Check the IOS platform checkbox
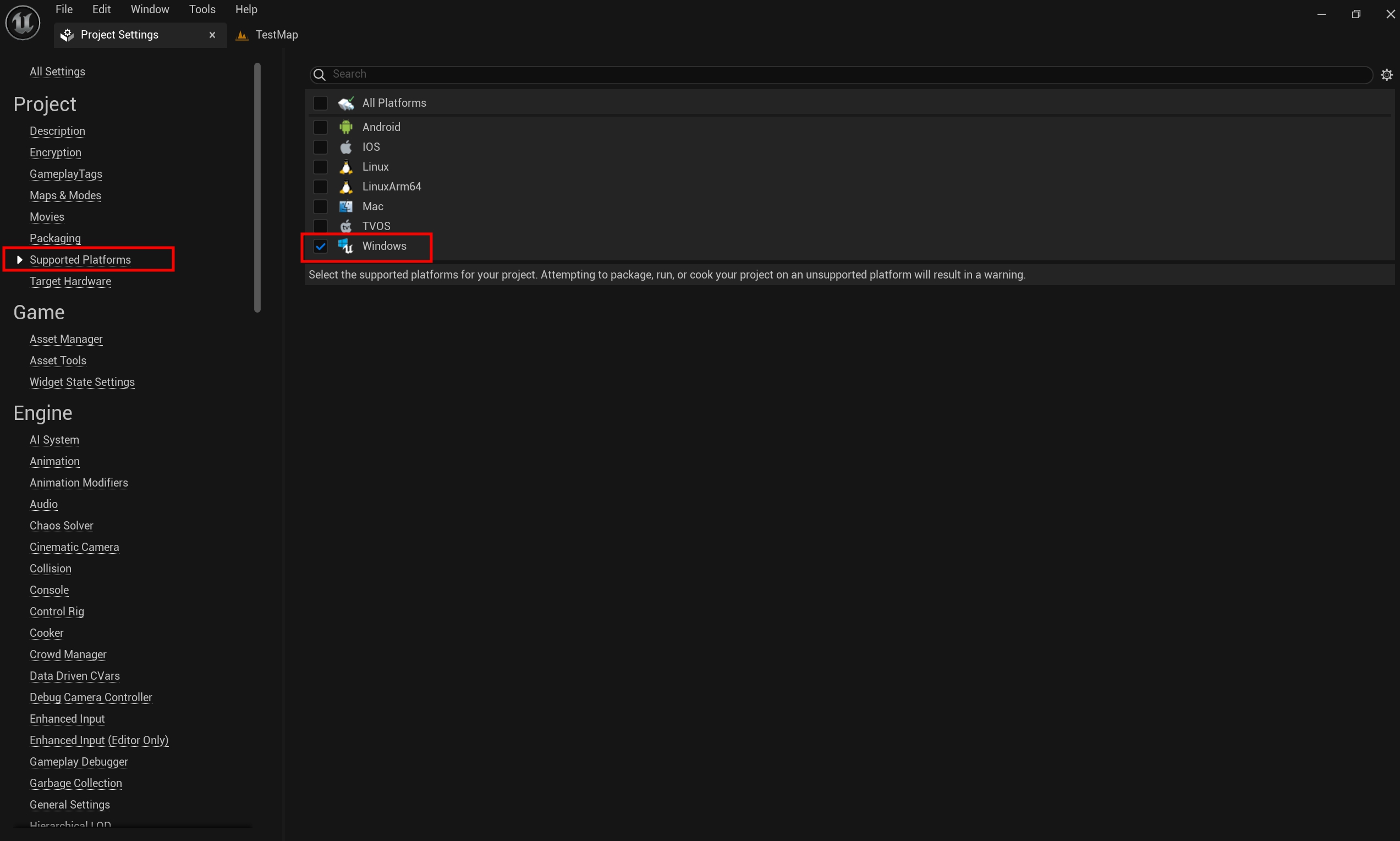Image resolution: width=1400 pixels, height=841 pixels. 321,148
